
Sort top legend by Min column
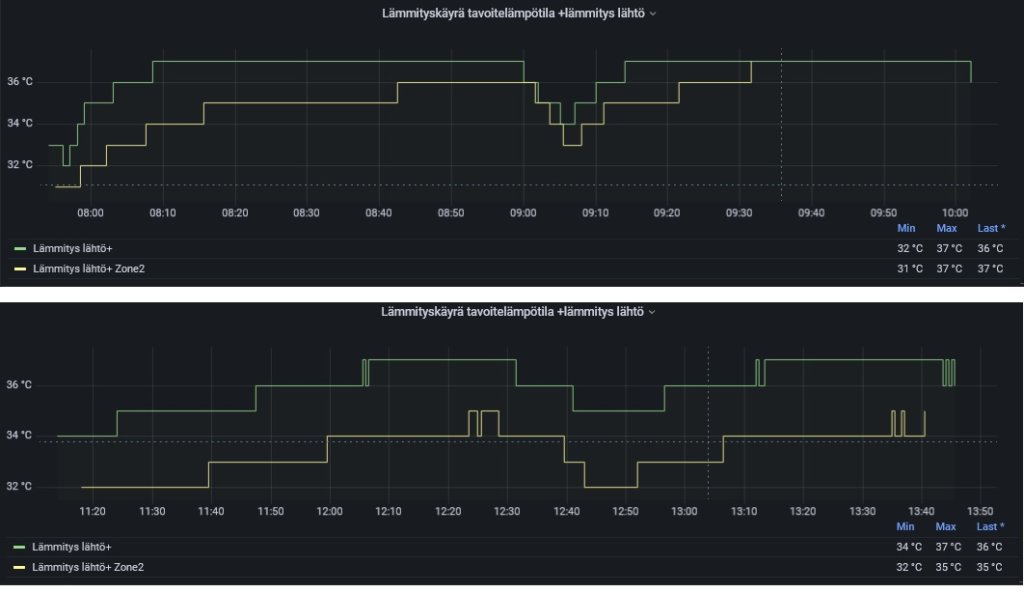point(906,229)
